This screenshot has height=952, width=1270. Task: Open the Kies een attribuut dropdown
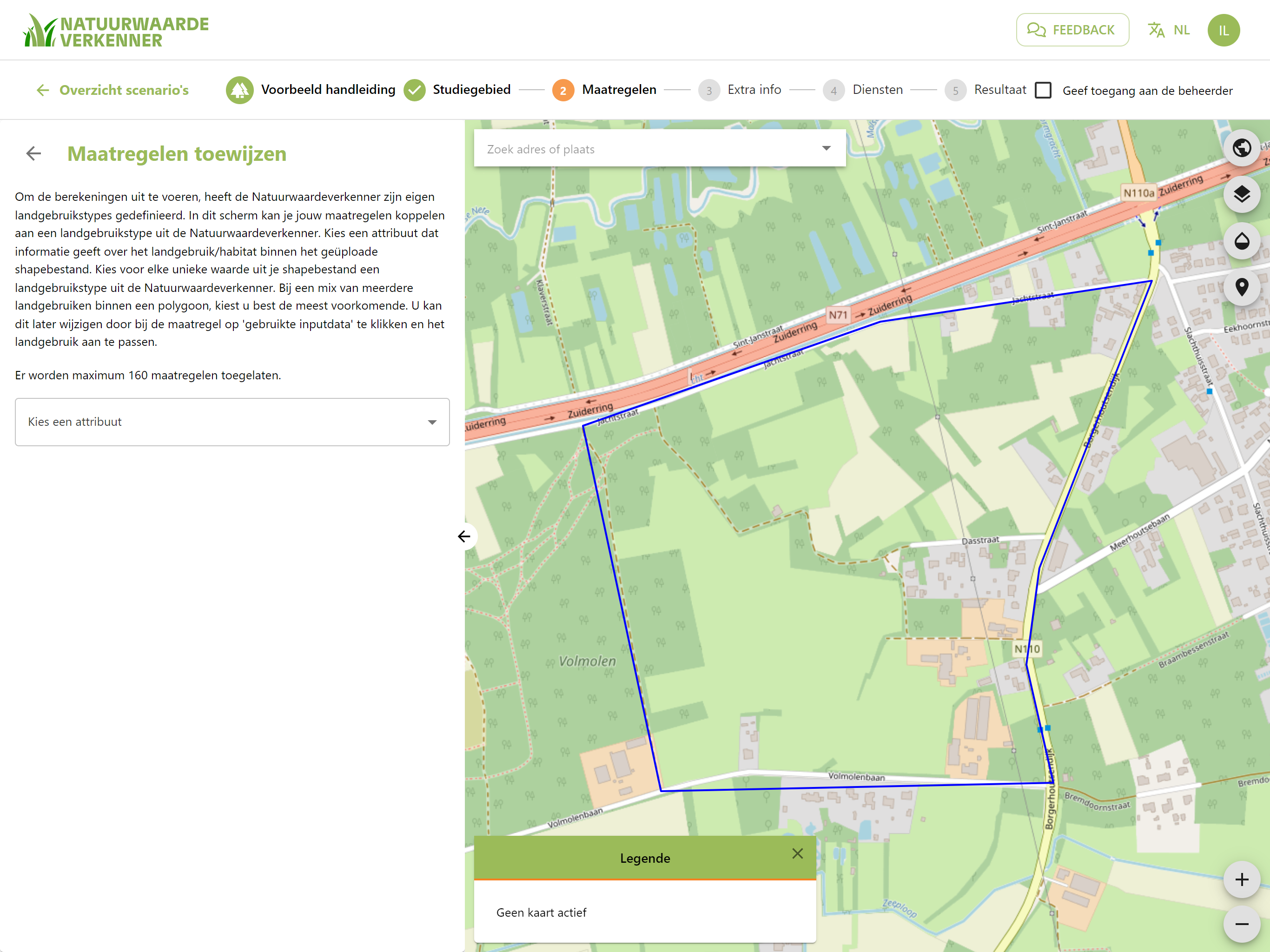point(232,422)
